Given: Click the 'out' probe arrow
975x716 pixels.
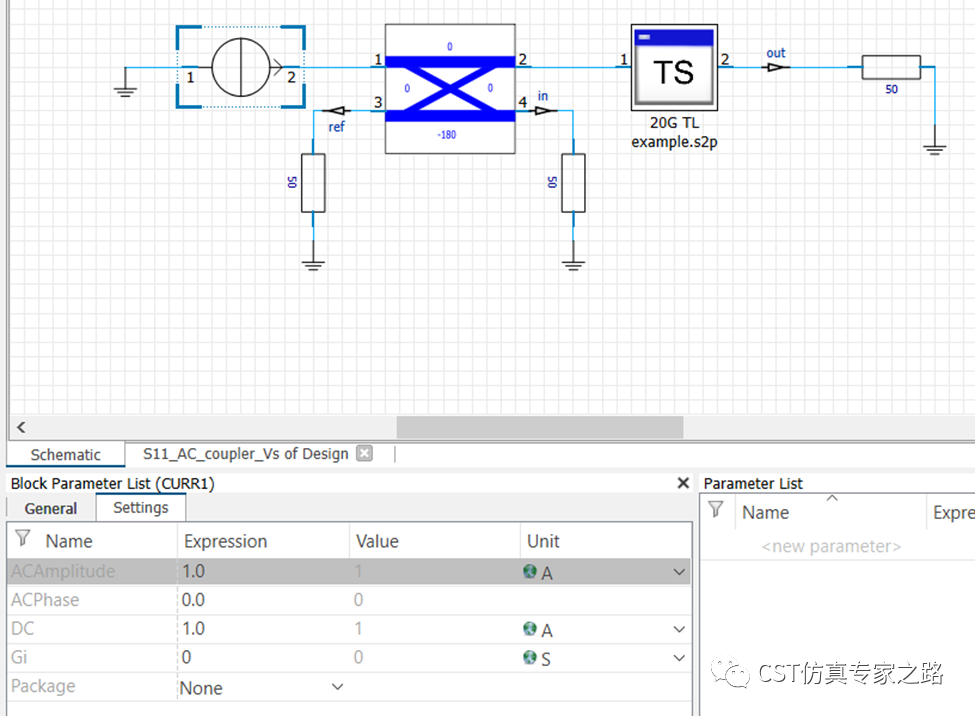Looking at the screenshot, I should click(777, 67).
